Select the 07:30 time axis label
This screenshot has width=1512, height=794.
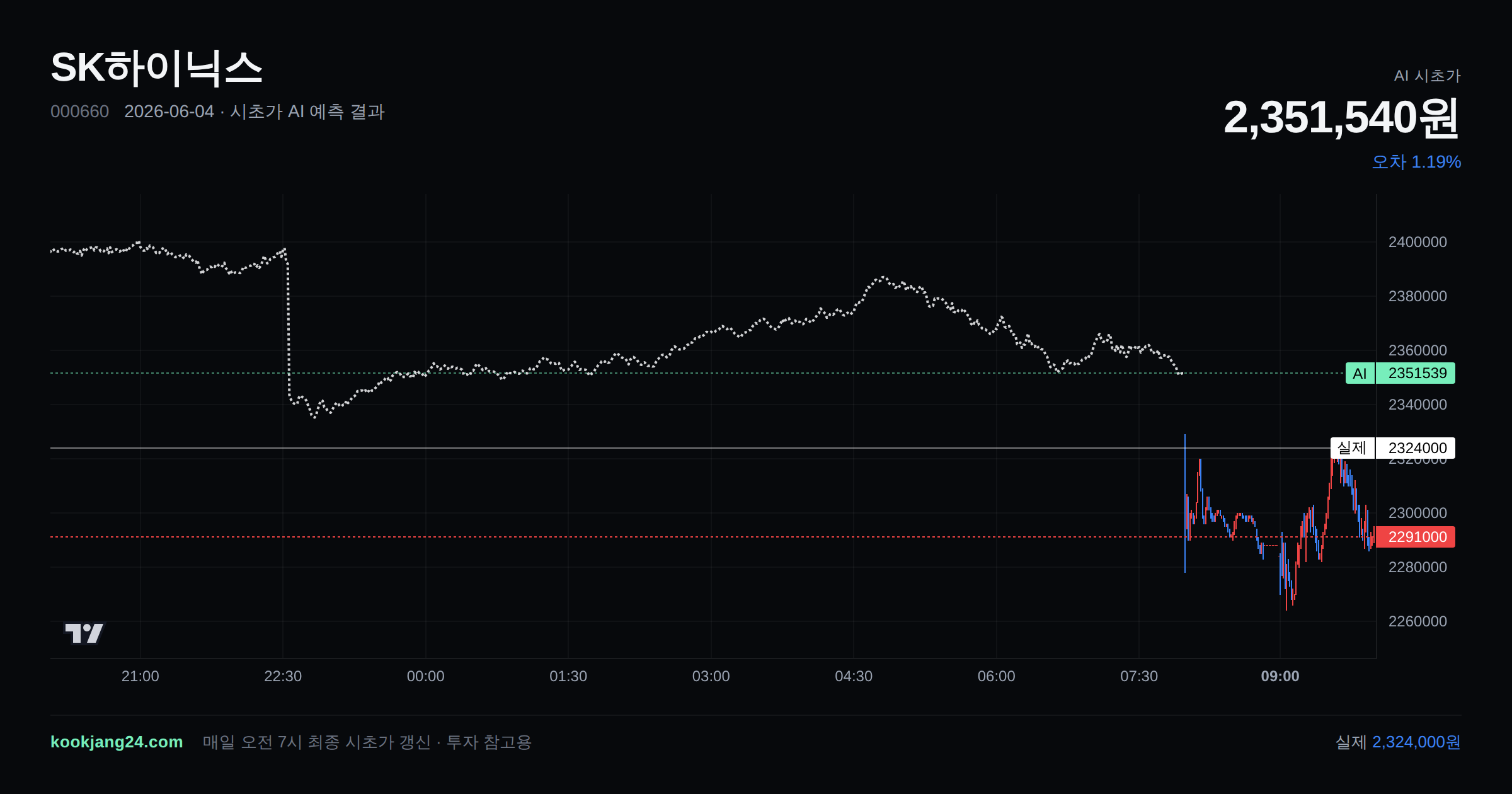pyautogui.click(x=1139, y=676)
